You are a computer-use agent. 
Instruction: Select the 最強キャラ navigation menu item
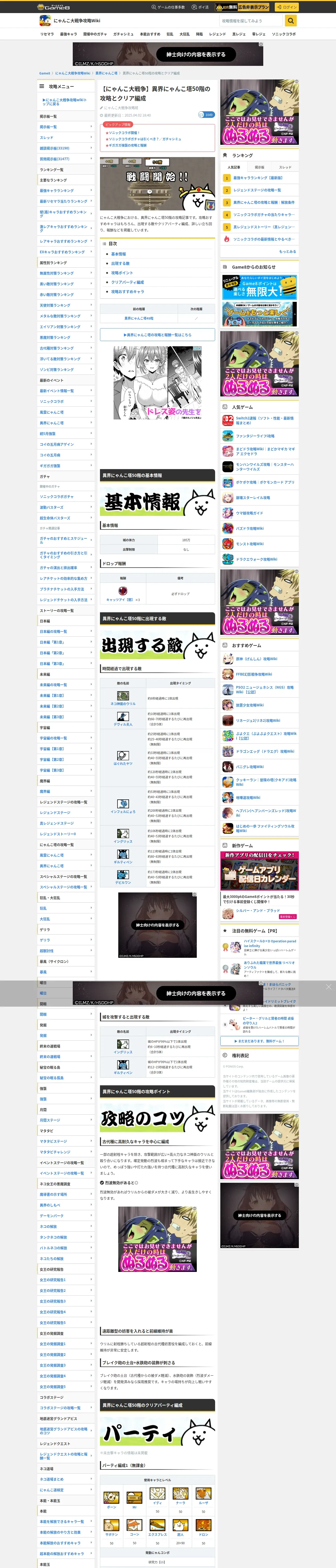click(68, 34)
